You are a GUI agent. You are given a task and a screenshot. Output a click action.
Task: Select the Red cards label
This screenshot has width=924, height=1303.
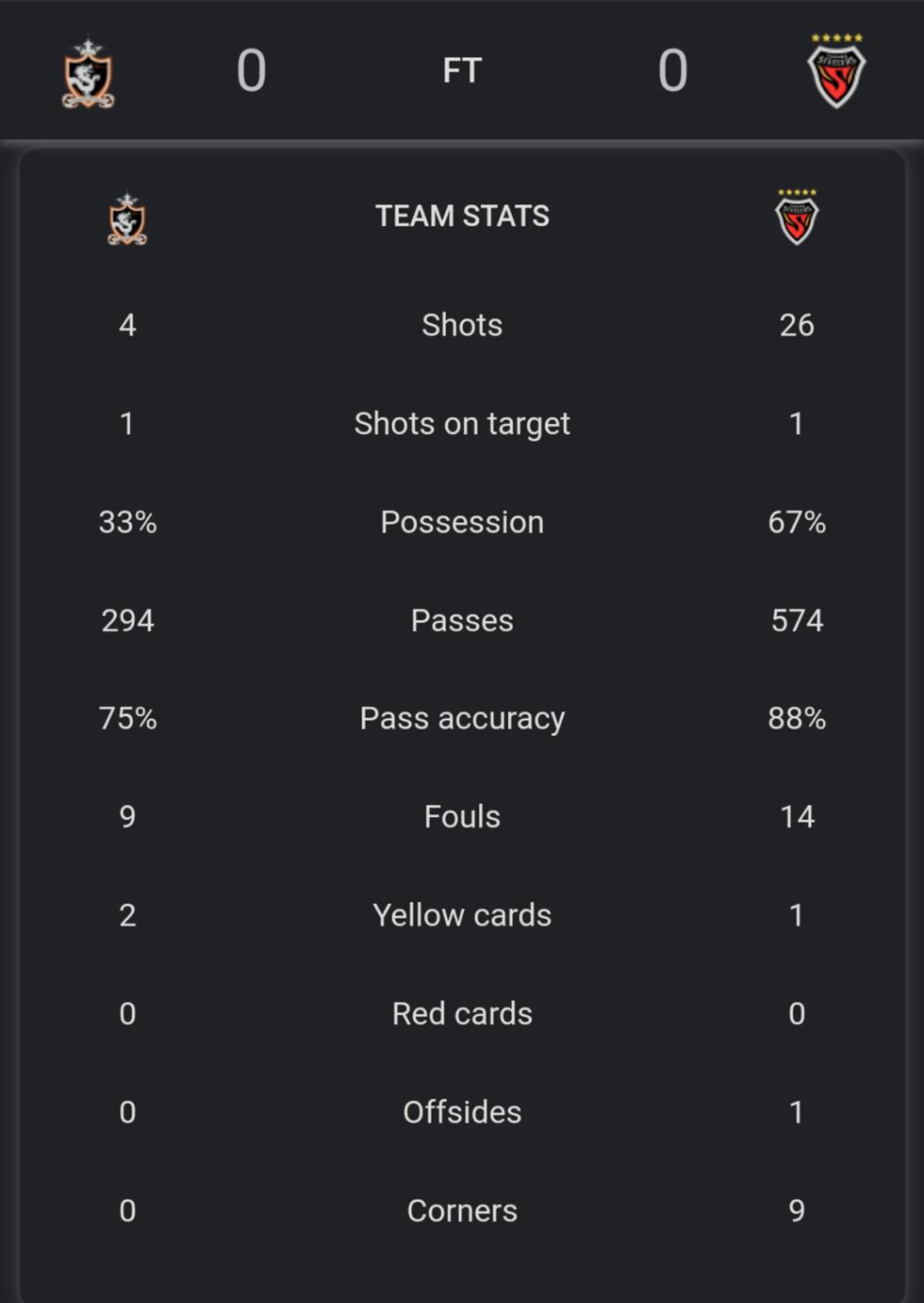[462, 1014]
